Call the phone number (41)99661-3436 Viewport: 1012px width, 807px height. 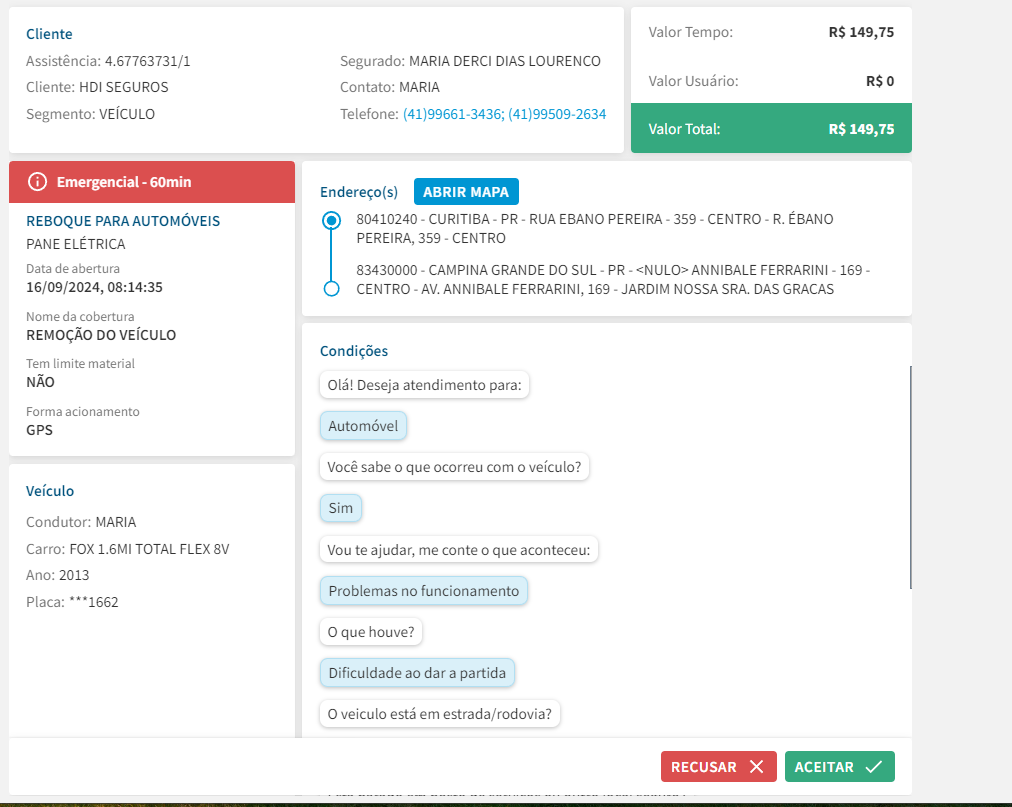tap(452, 114)
